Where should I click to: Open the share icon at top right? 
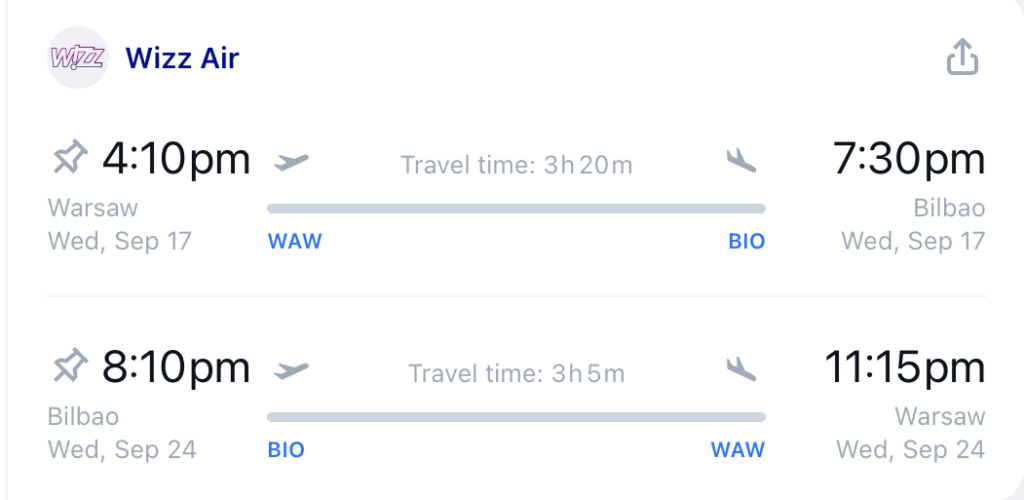point(963,57)
